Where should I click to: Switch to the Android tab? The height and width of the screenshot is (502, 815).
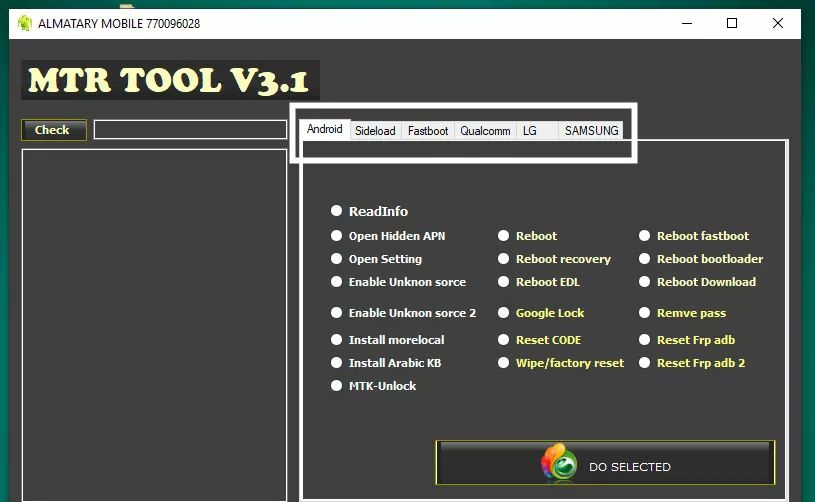(x=324, y=129)
